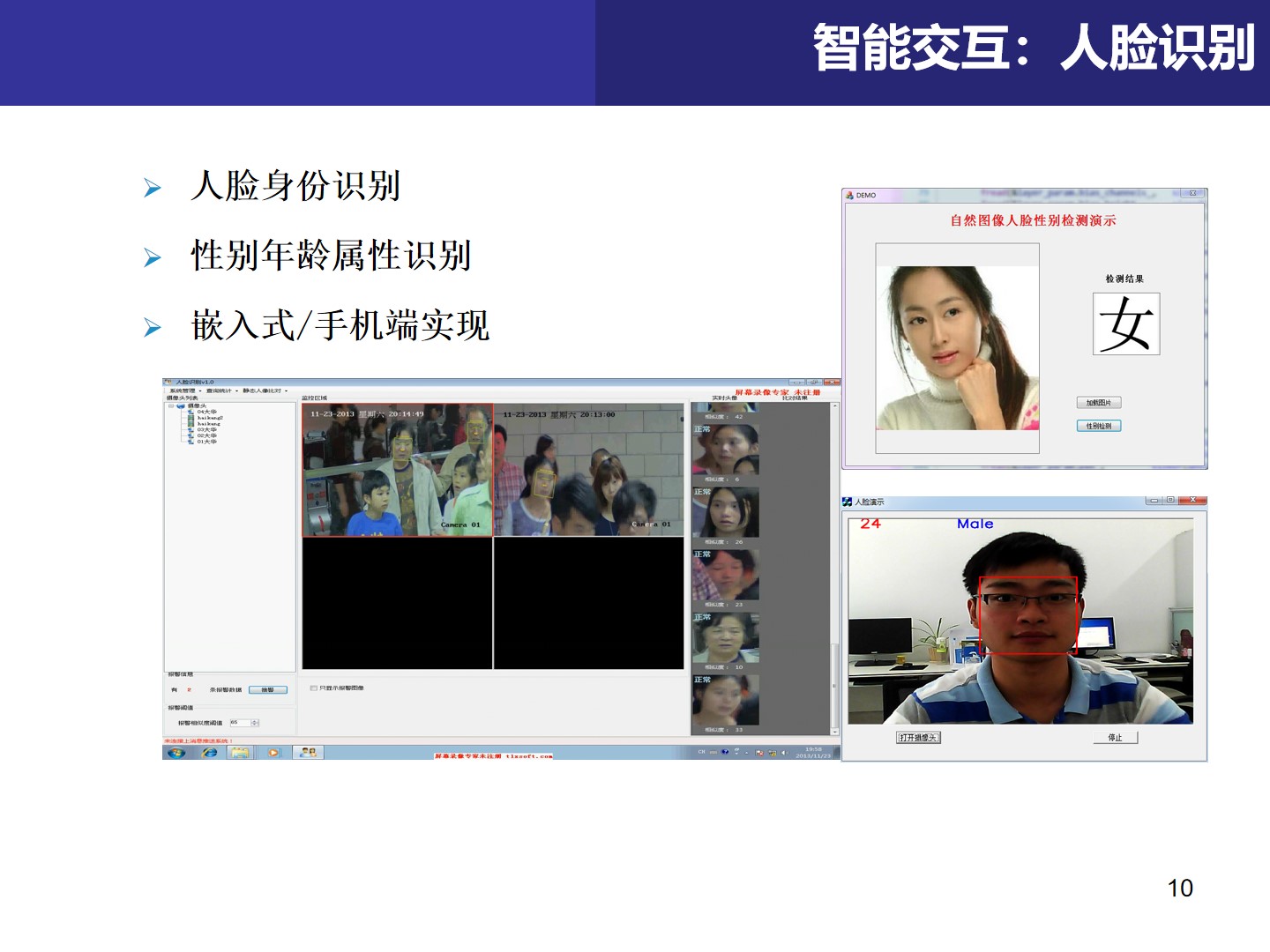Viewport: 1270px width, 952px height.
Task: Select the face snapshot with similarity 33
Action: pyautogui.click(x=725, y=700)
